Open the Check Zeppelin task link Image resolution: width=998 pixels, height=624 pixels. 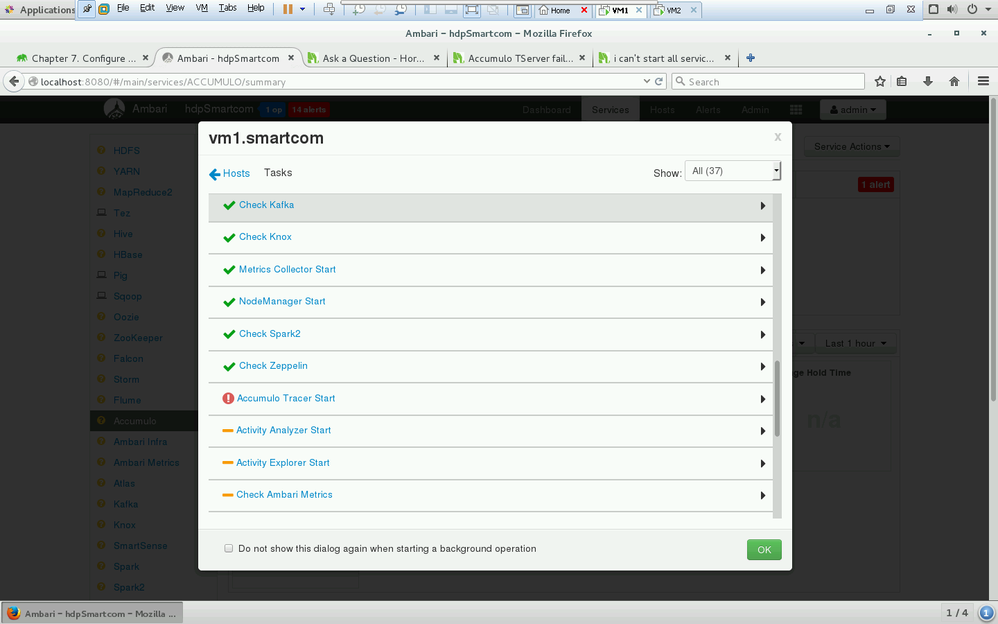[x=273, y=365]
